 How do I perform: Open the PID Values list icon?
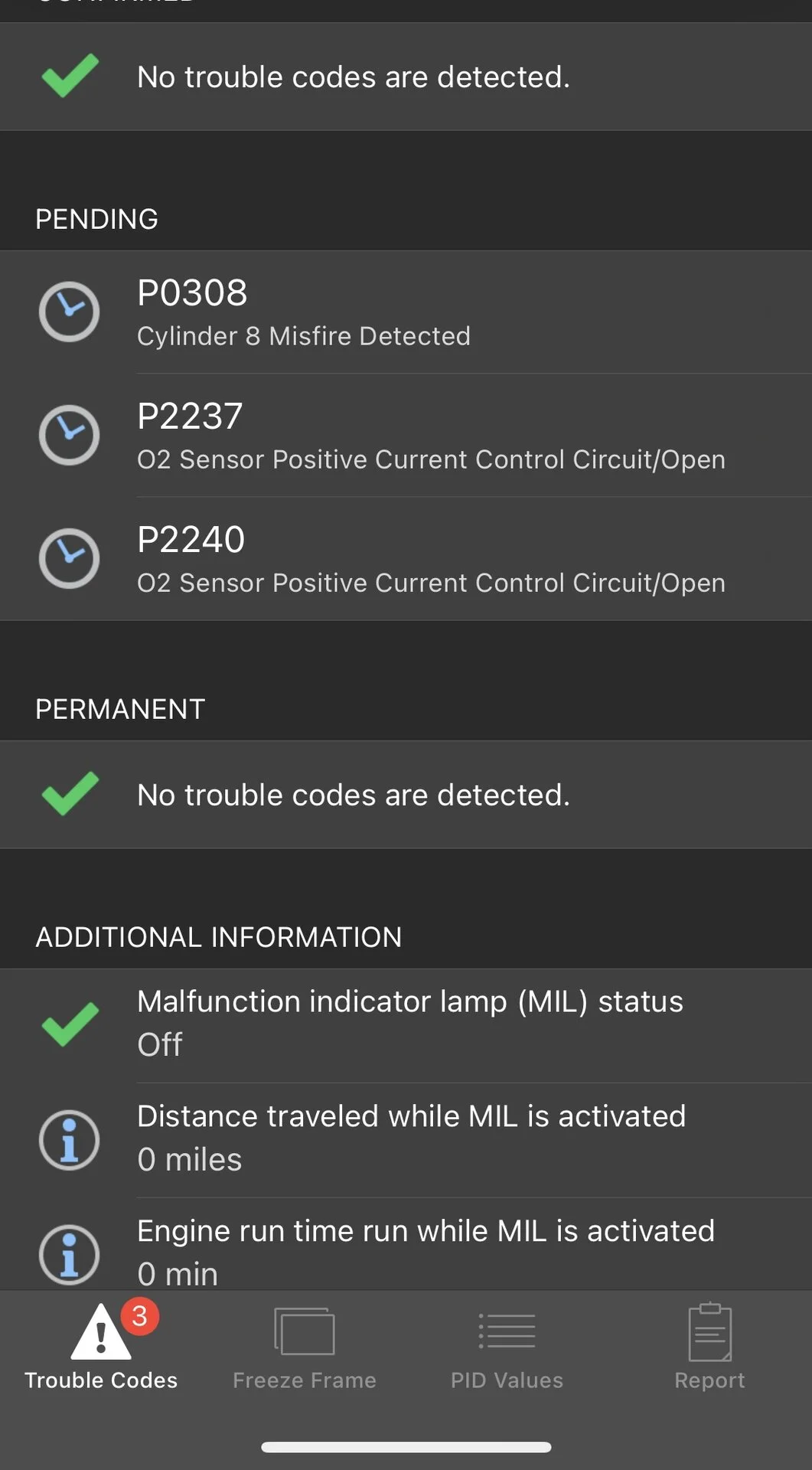click(x=507, y=1332)
